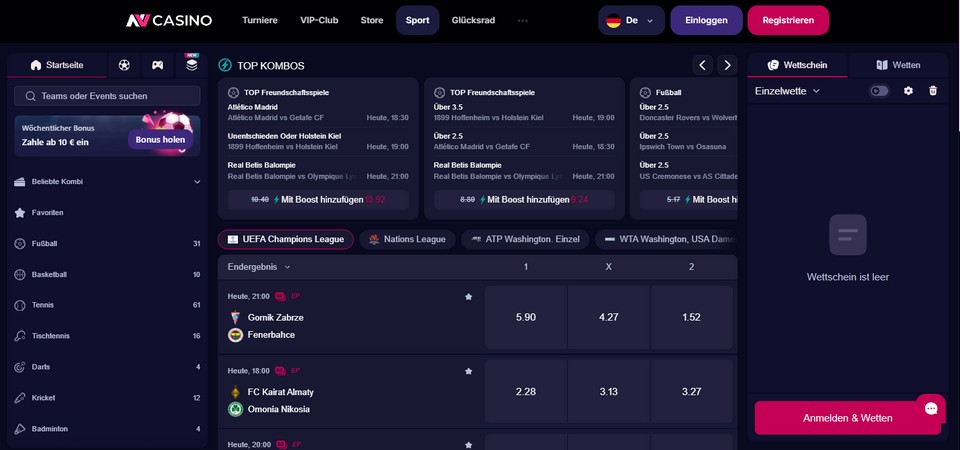Click the stats icon for FC Kairat Almaty match
The width and height of the screenshot is (960, 450).
pos(280,371)
